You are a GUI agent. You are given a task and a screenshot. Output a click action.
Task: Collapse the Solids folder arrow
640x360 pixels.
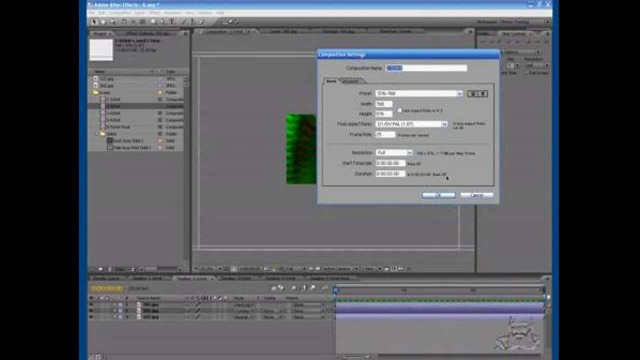tap(98, 134)
